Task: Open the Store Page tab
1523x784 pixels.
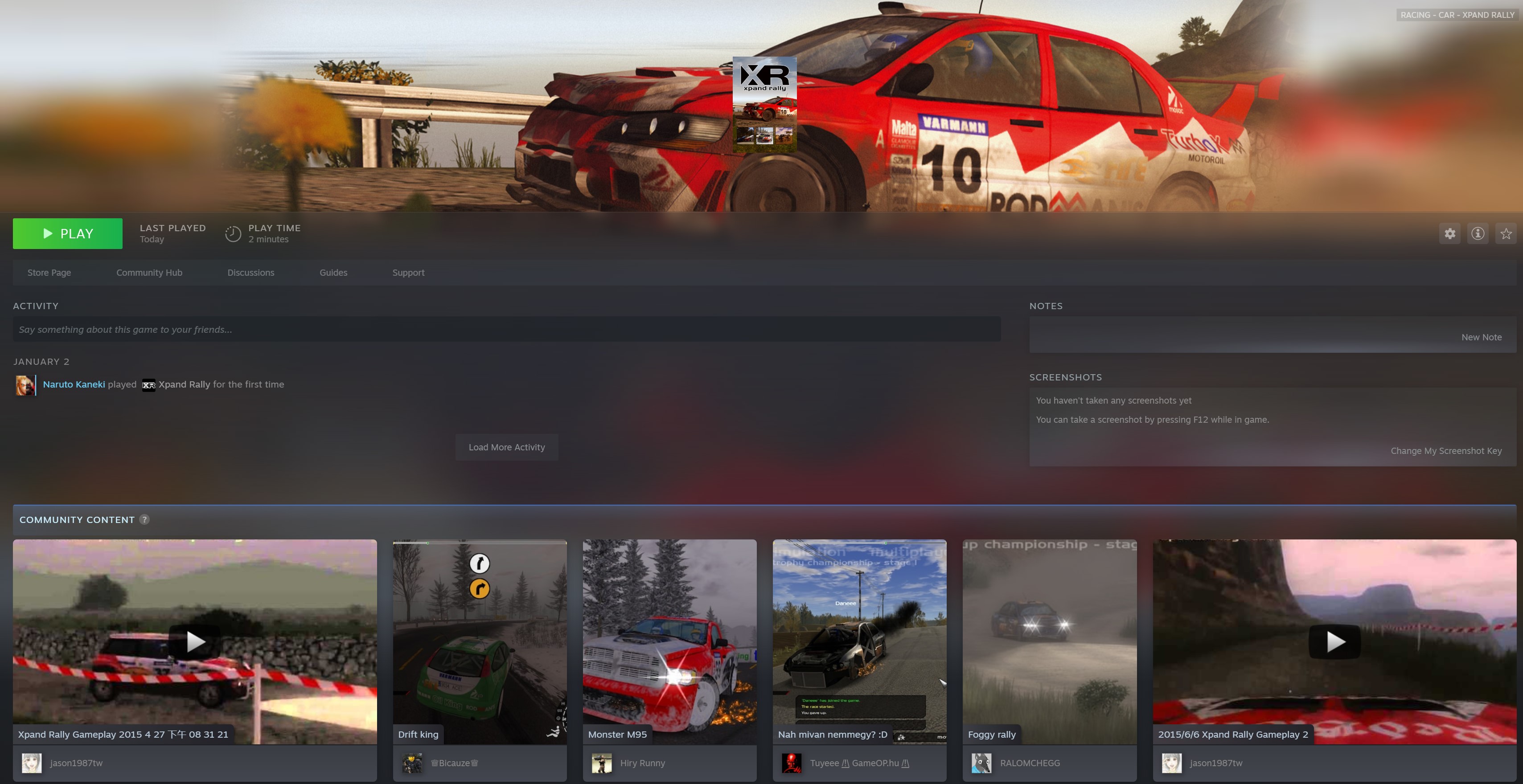Action: (x=49, y=272)
